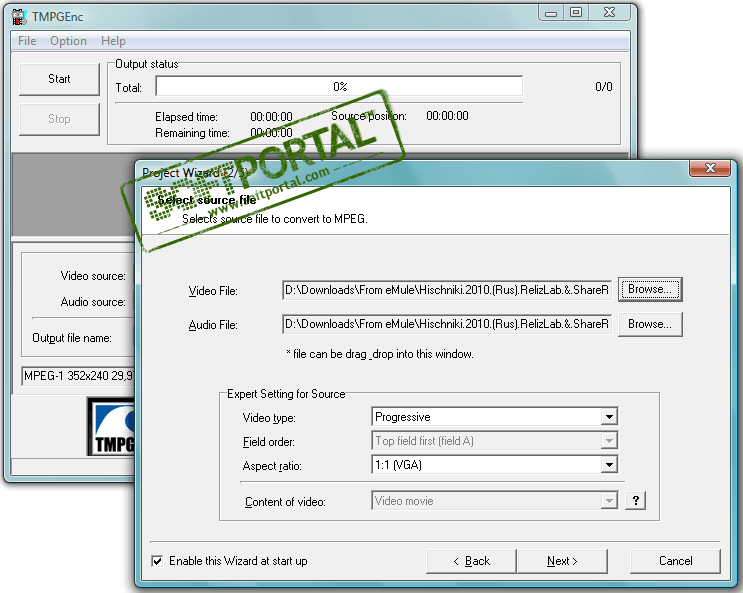Browse for the Video File

(650, 289)
